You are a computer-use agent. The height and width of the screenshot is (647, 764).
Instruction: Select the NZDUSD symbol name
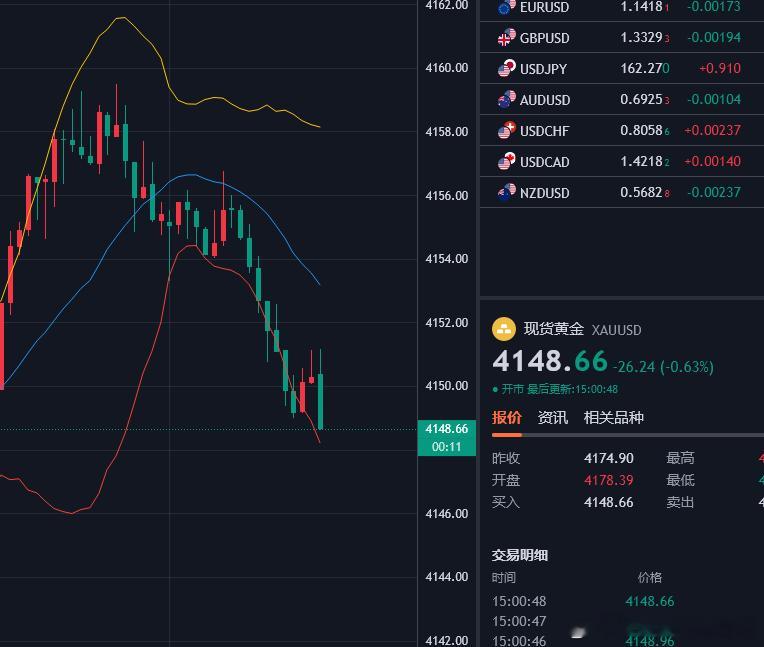(544, 193)
